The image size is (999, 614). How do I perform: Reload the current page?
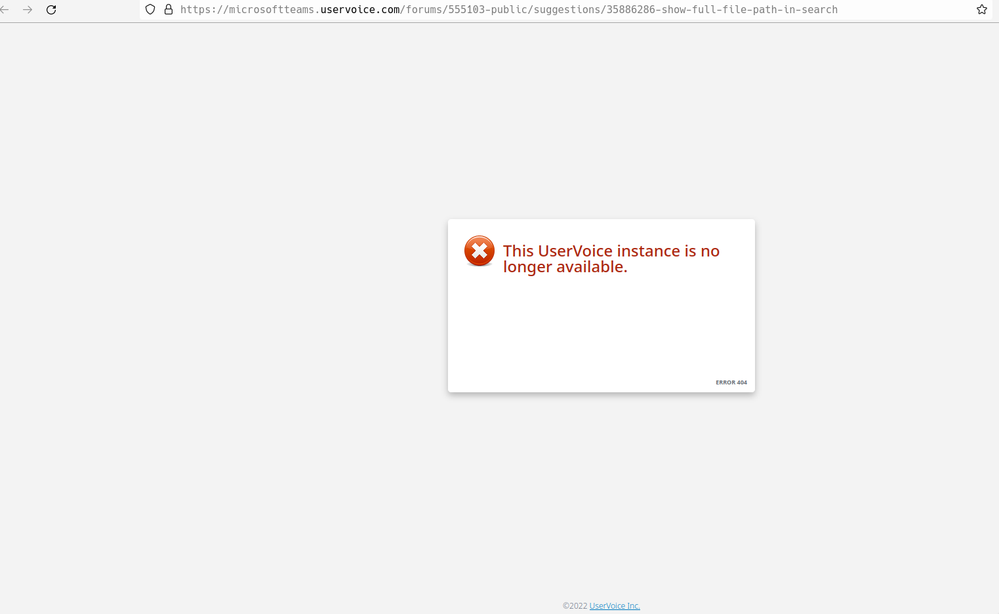click(51, 10)
